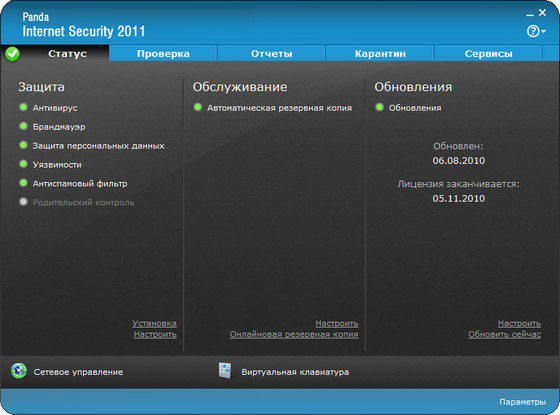
Task: Click the gray Родительский контроль indicator
Action: (24, 202)
